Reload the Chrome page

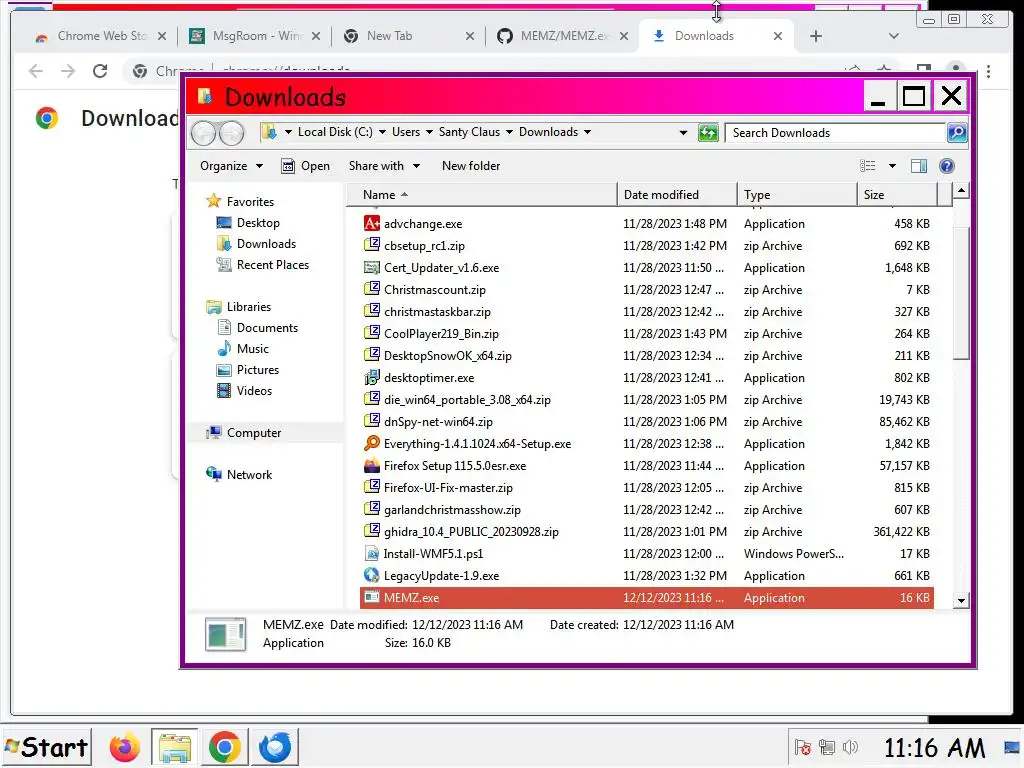[100, 71]
